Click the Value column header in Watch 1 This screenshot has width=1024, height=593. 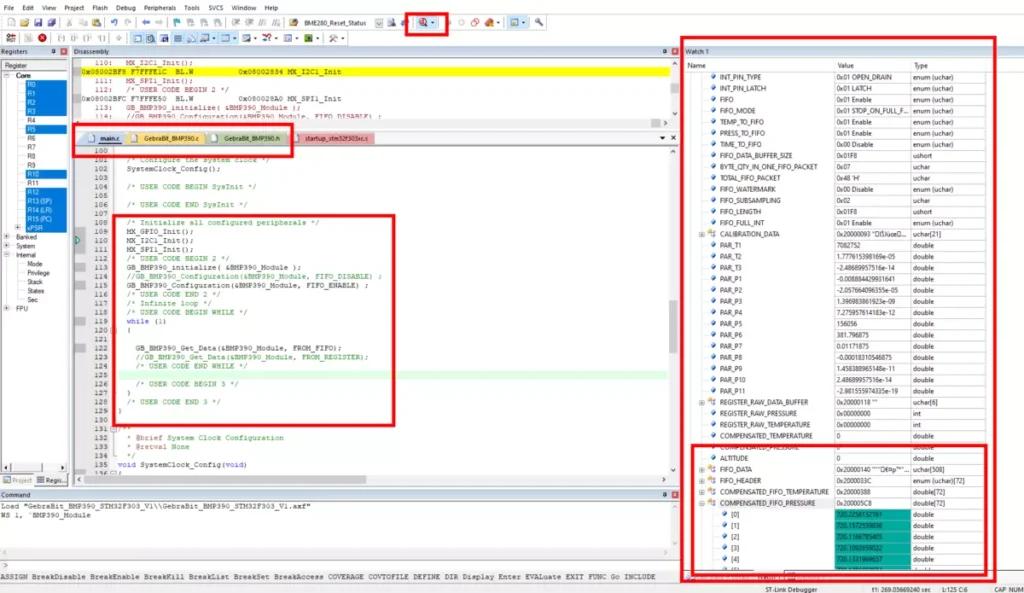[x=845, y=66]
